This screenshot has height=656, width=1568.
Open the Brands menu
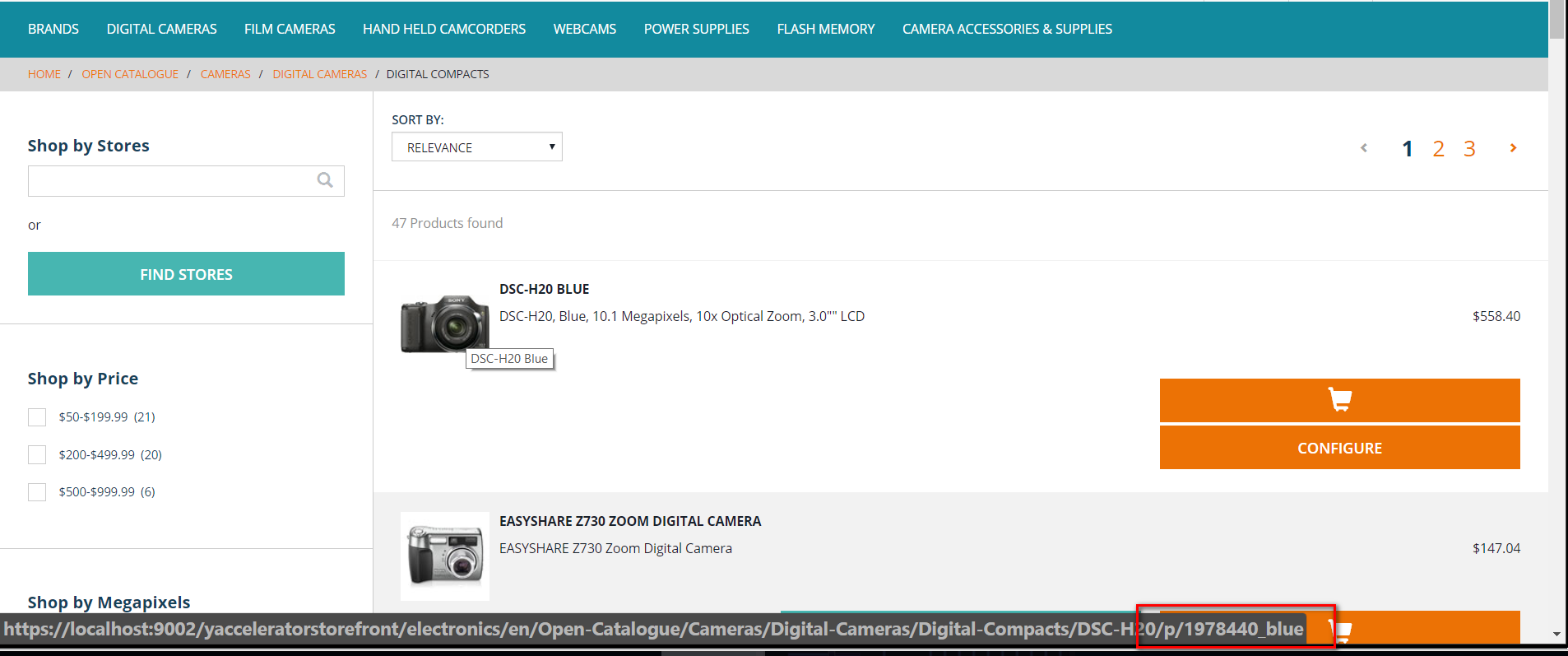coord(53,29)
